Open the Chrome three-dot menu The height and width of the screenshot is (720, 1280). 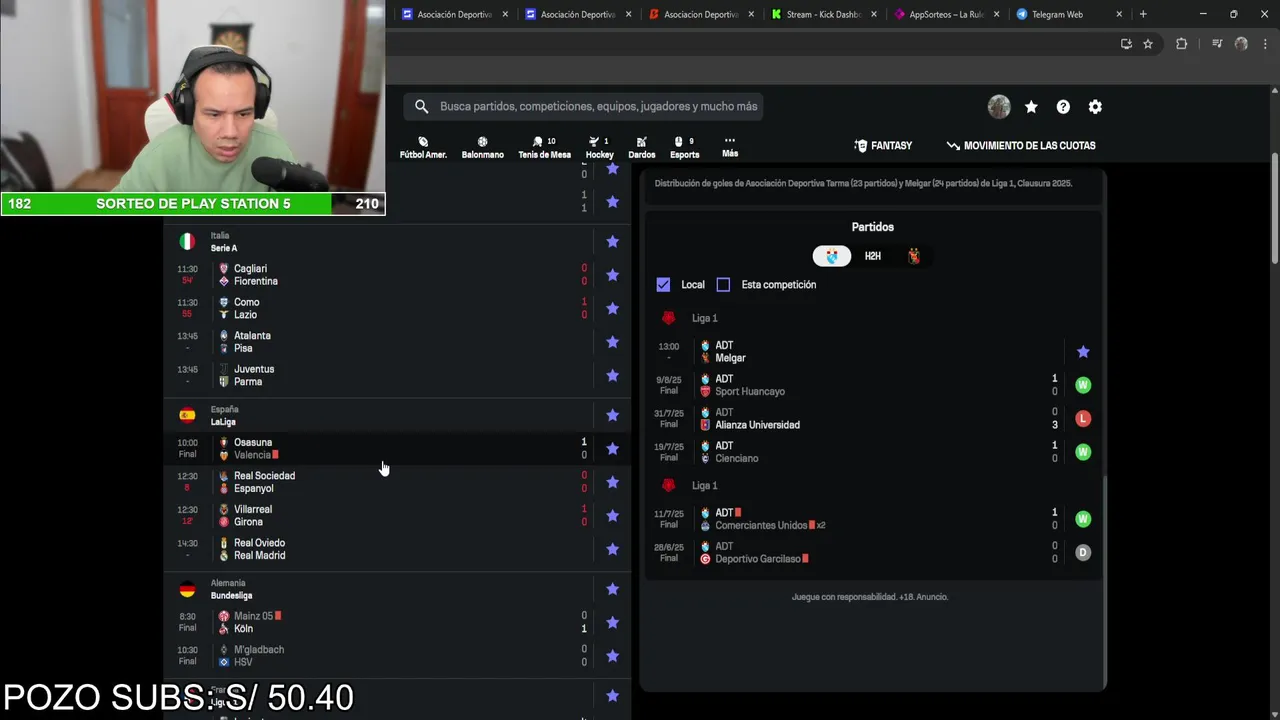point(1265,44)
